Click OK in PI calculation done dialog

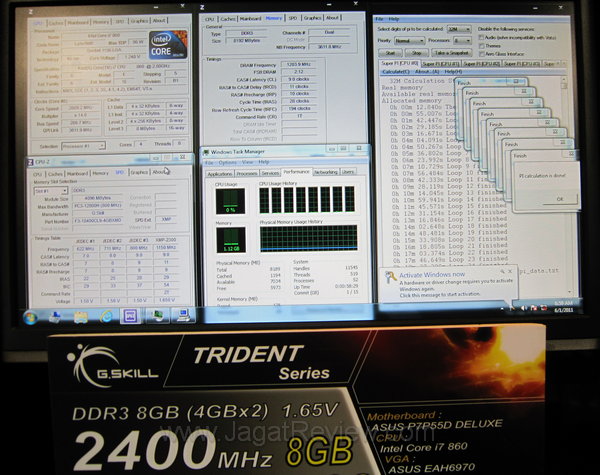560,199
